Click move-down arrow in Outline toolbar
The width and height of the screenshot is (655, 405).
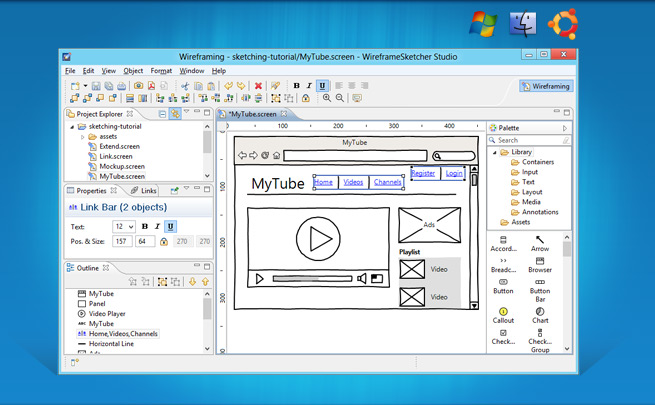tap(193, 282)
